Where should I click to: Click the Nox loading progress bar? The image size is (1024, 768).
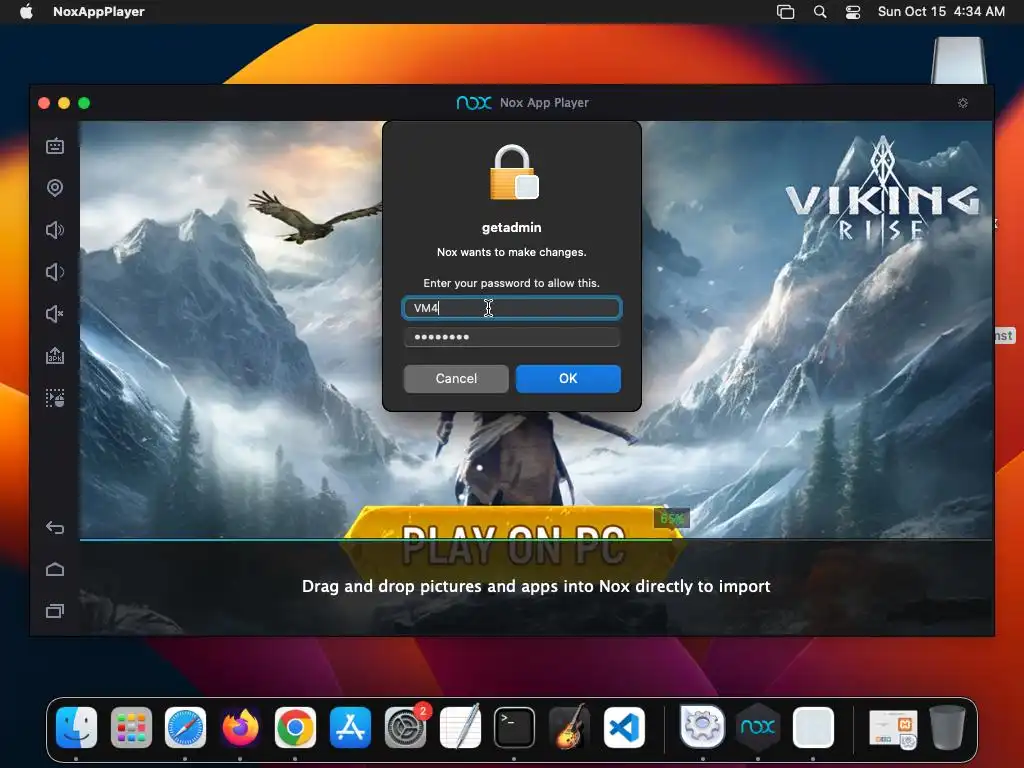click(536, 539)
